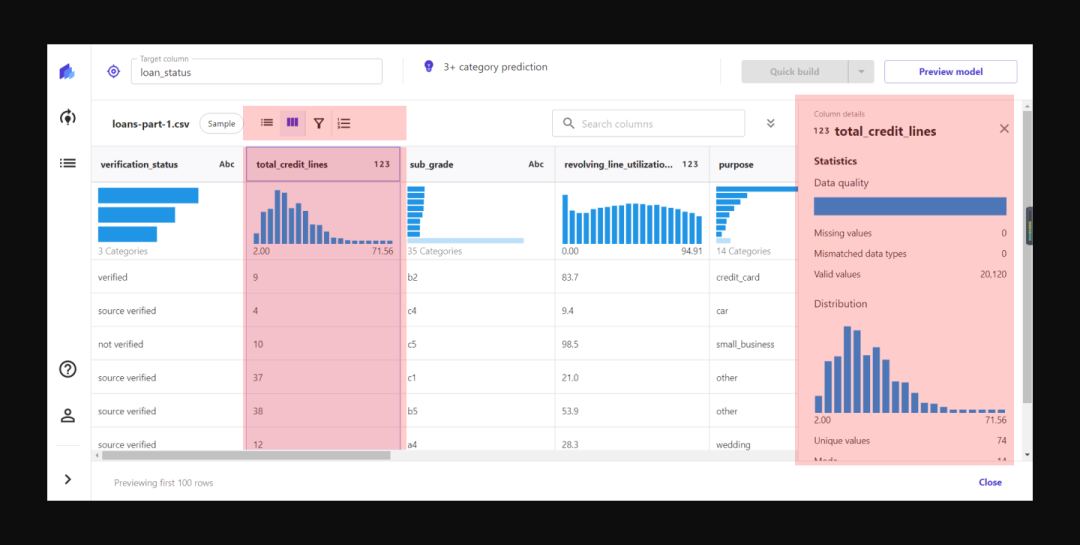
Task: Click the '3+ category prediction' label
Action: (x=495, y=67)
